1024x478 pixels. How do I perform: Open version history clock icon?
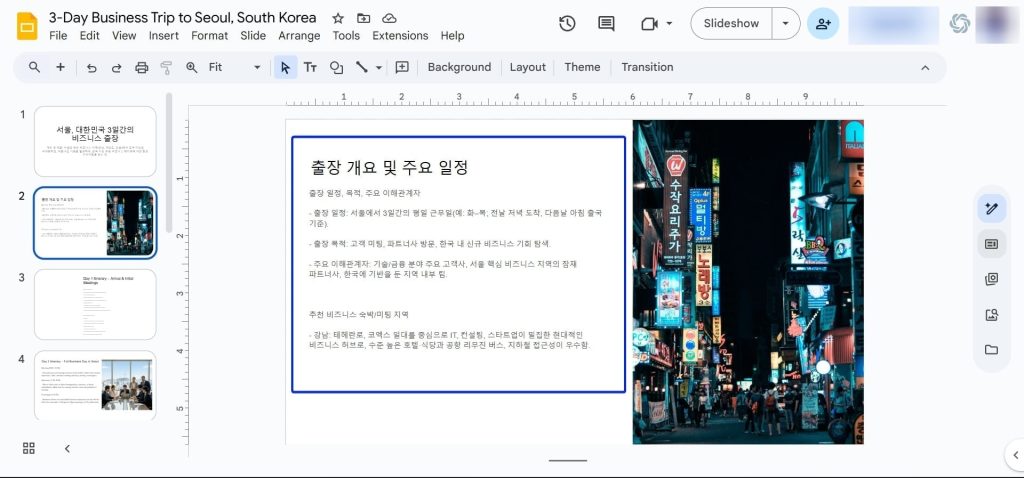pos(567,23)
